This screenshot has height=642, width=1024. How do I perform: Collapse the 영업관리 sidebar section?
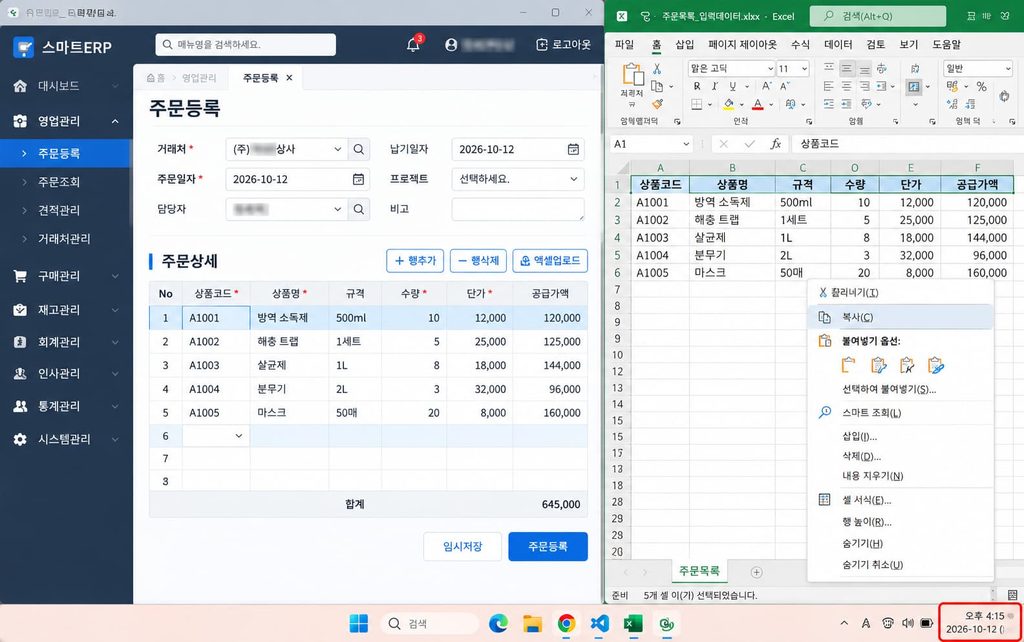click(x=115, y=121)
